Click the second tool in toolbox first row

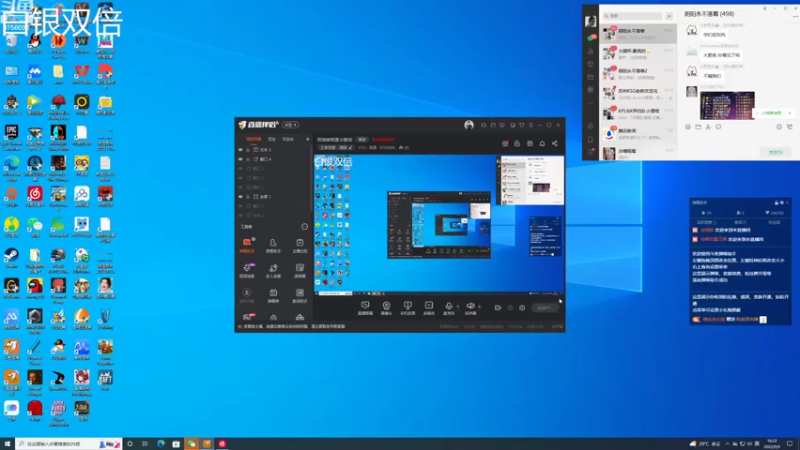[273, 244]
